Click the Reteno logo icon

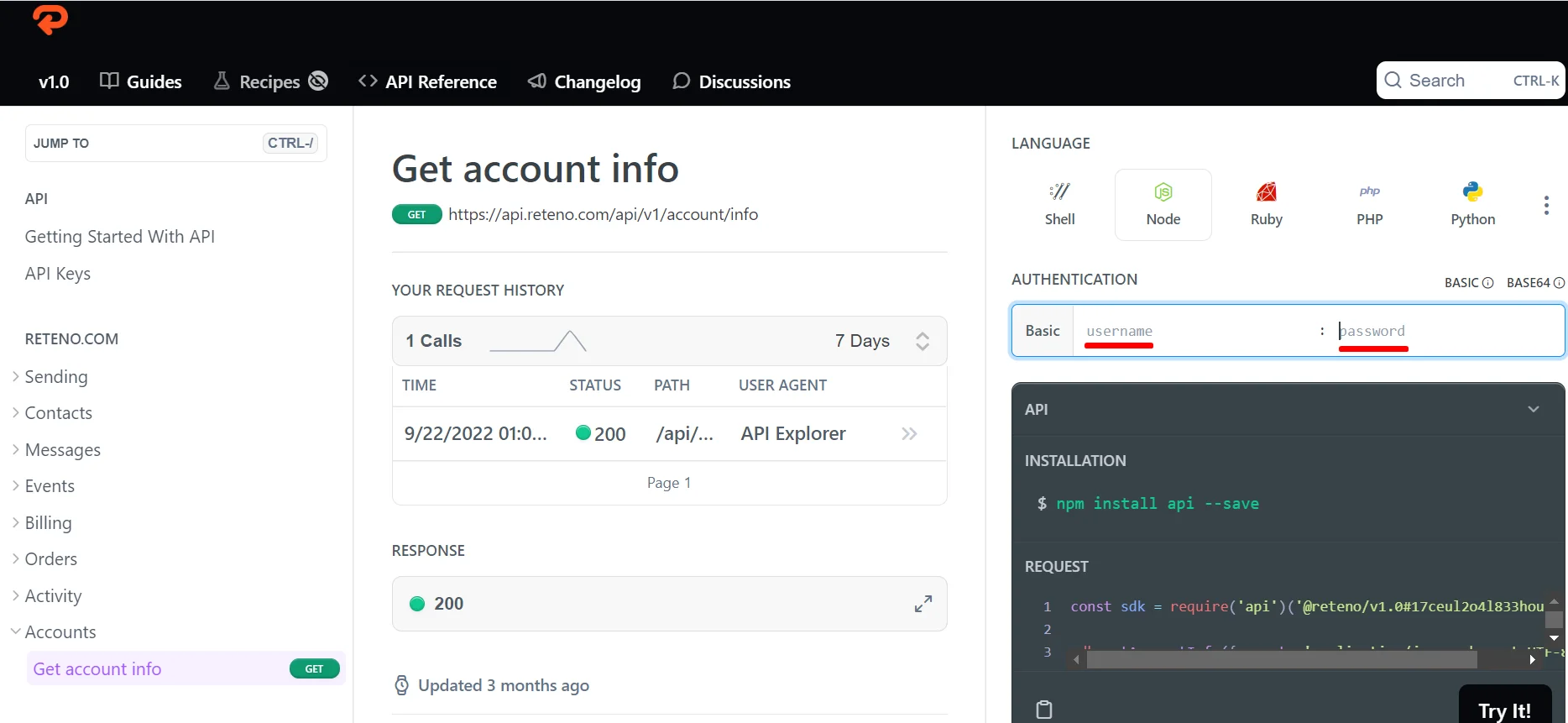click(50, 18)
